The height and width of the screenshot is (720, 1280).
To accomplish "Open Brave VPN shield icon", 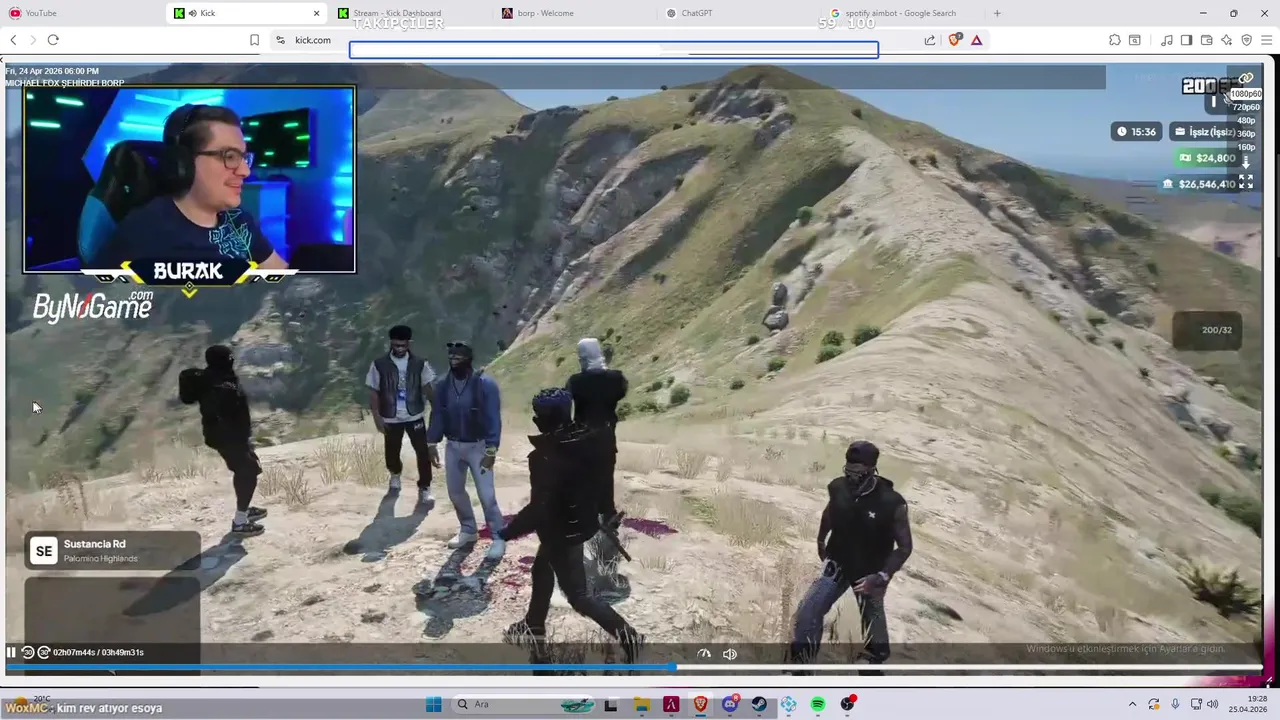I will [1246, 40].
